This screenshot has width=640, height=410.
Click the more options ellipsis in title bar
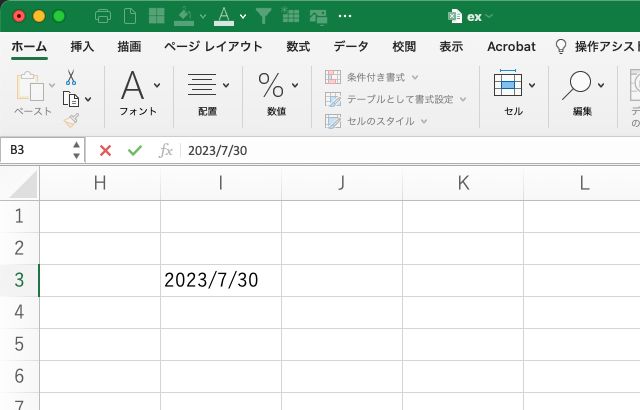pos(346,16)
